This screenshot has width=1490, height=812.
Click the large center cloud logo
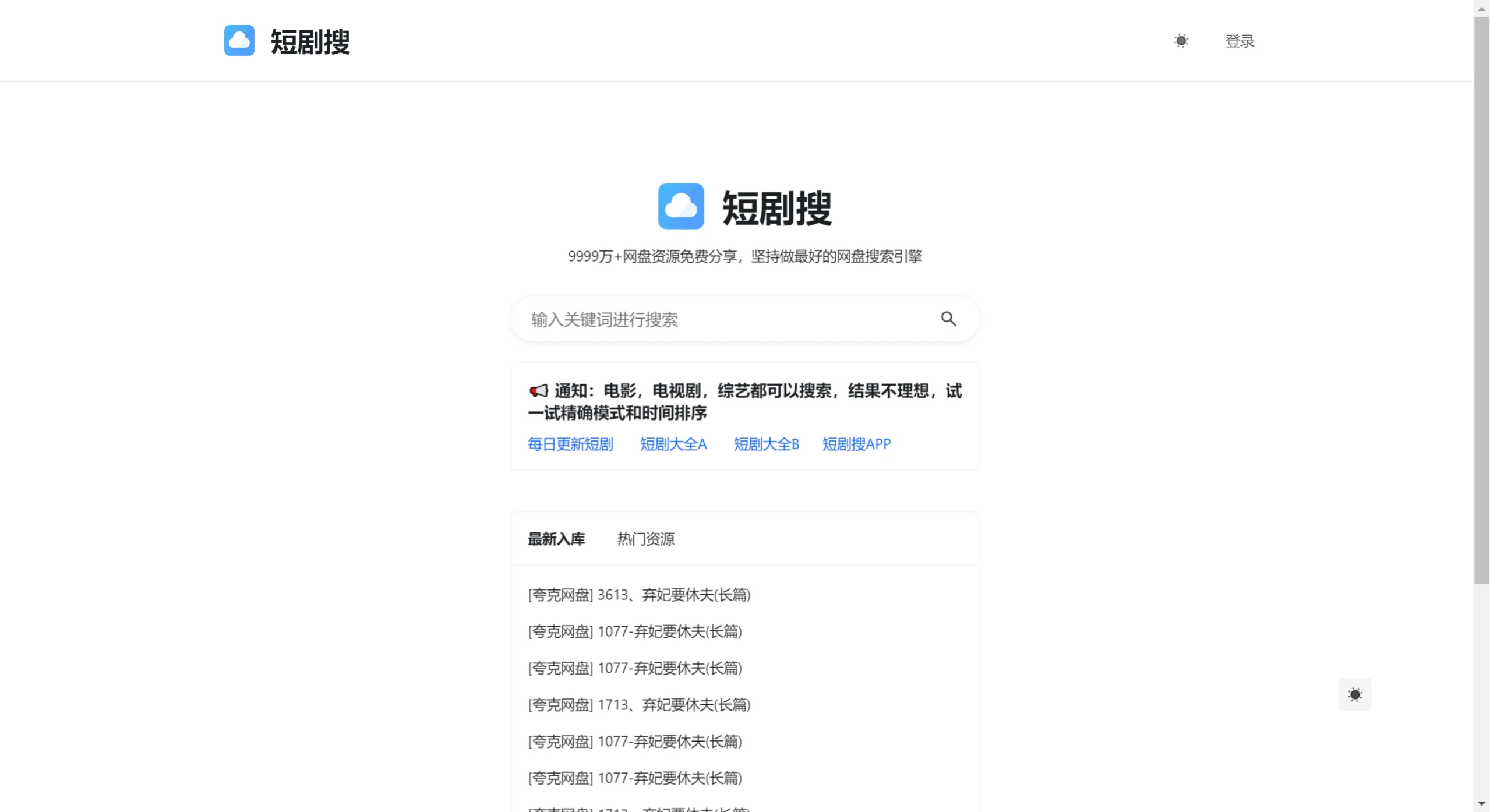682,206
